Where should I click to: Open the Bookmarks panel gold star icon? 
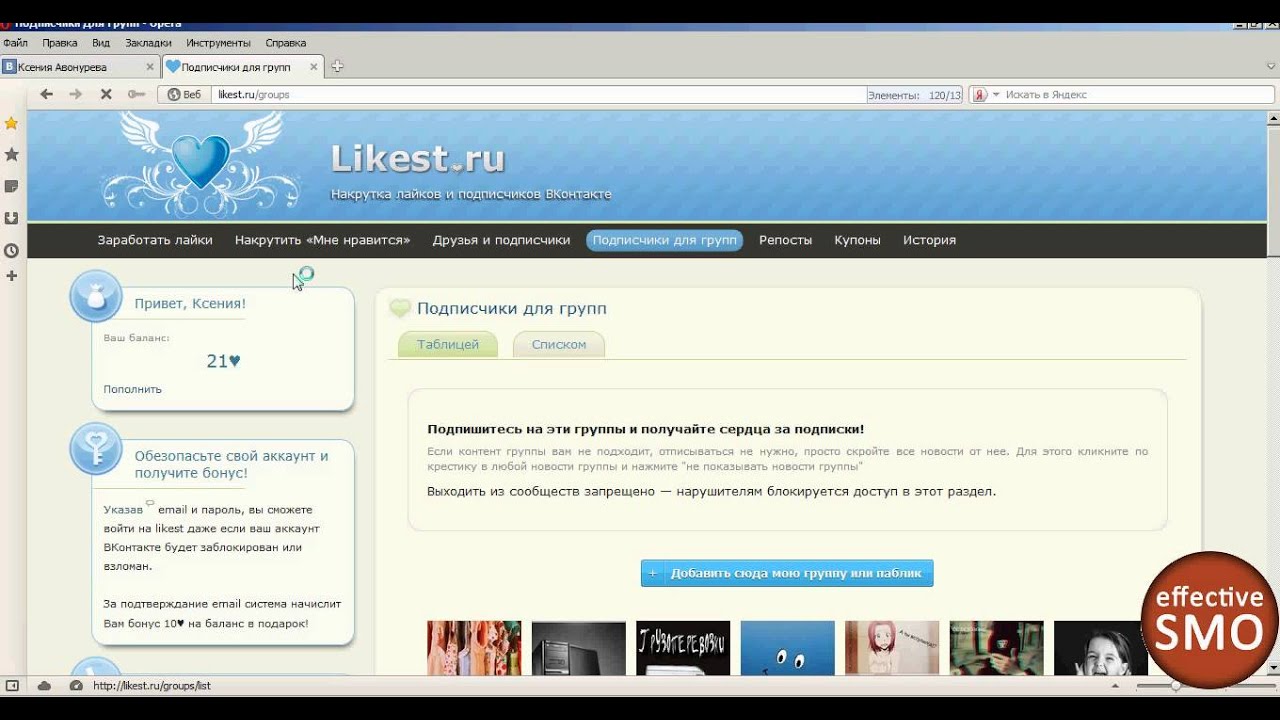pos(11,123)
